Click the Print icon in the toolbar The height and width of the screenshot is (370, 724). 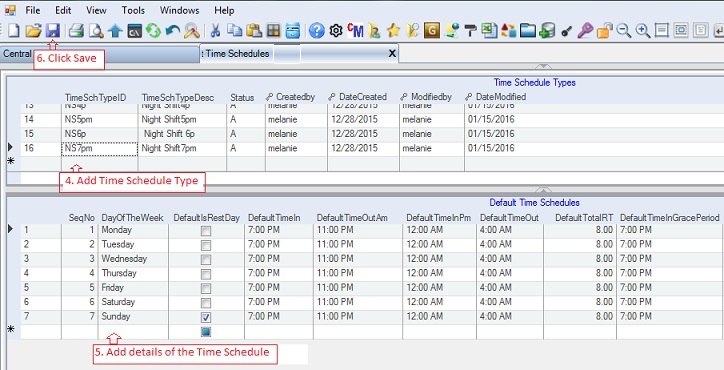[x=76, y=31]
